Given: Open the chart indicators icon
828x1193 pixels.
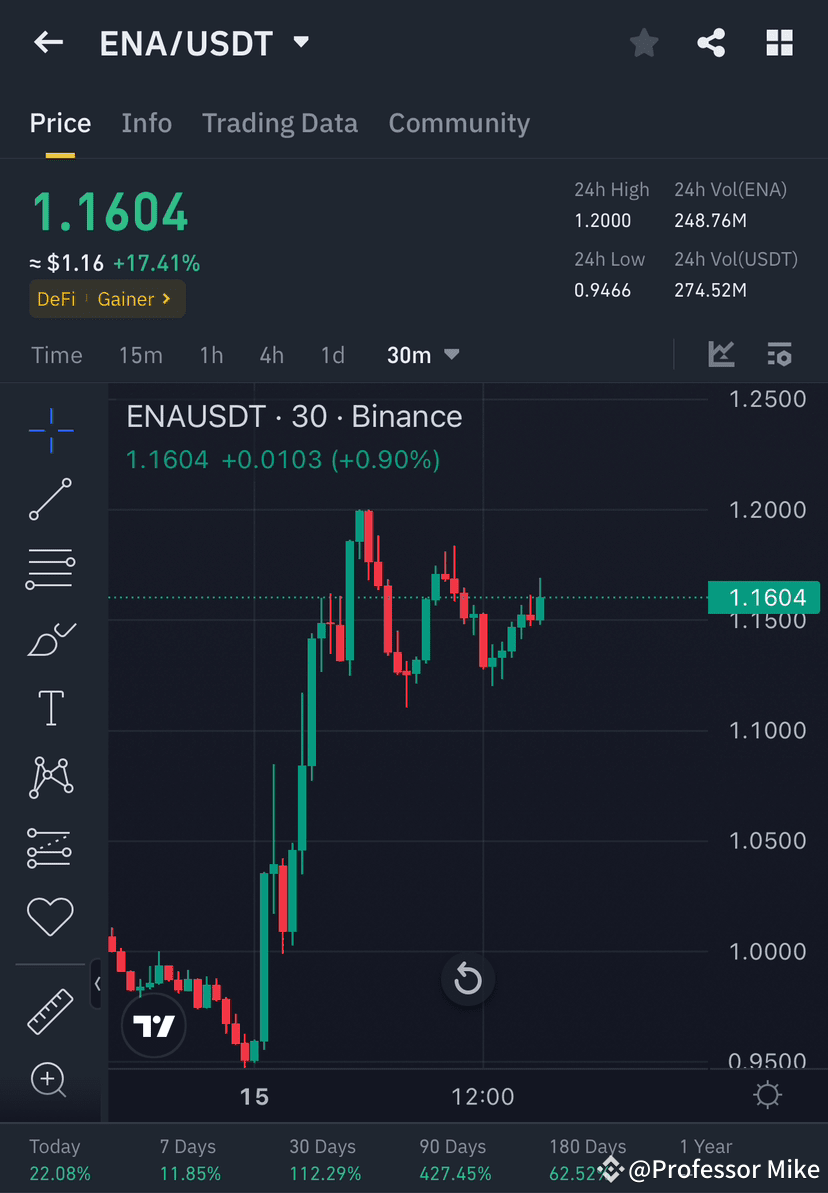Looking at the screenshot, I should coord(721,354).
